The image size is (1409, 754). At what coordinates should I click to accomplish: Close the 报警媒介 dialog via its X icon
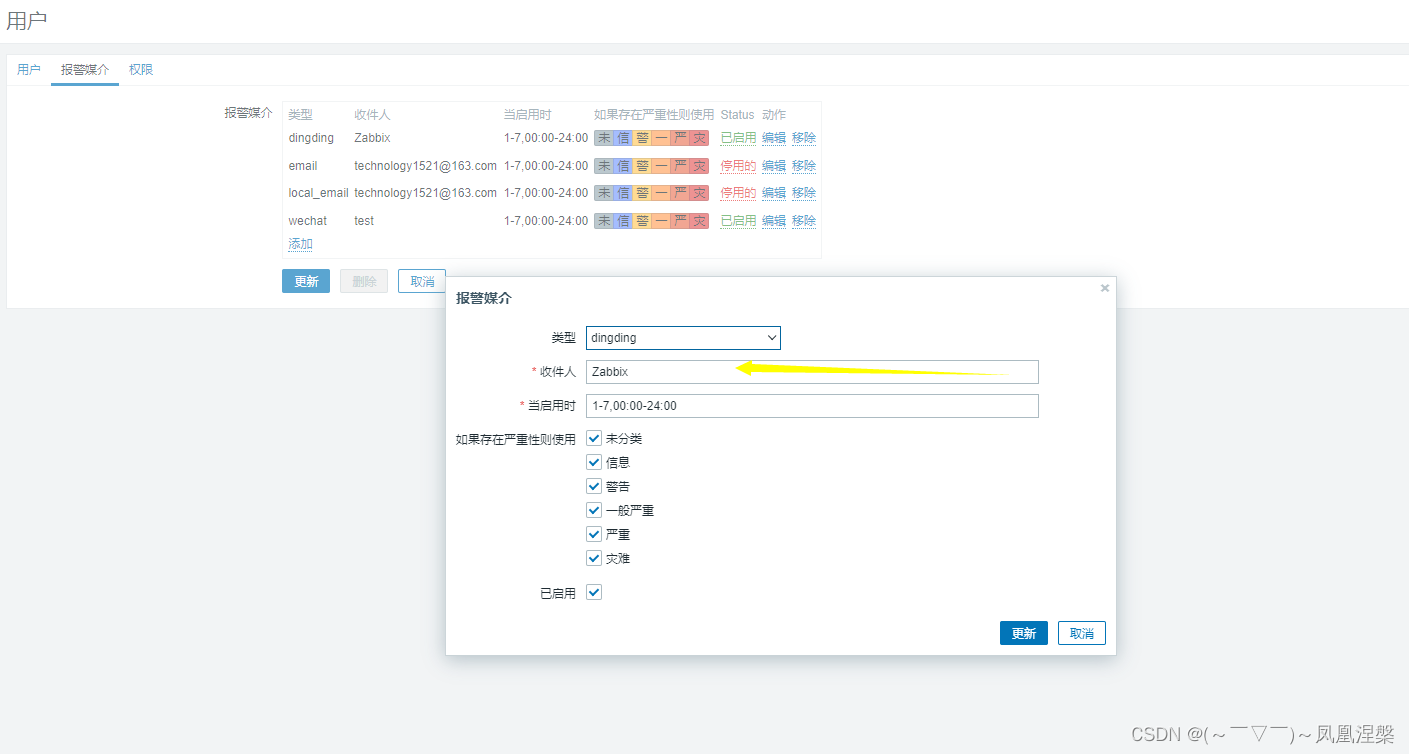click(x=1104, y=287)
